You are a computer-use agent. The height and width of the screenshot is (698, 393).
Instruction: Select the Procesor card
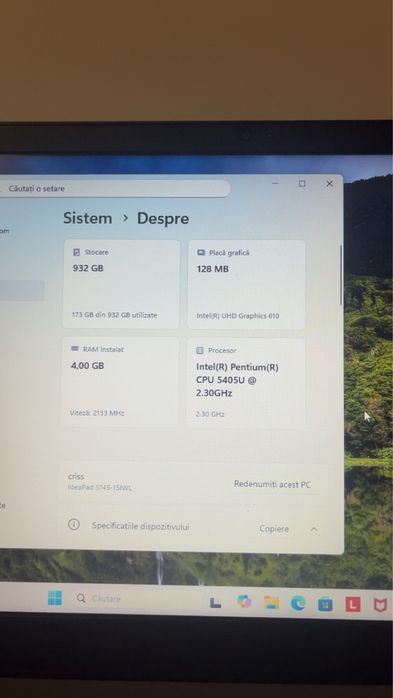[246, 383]
